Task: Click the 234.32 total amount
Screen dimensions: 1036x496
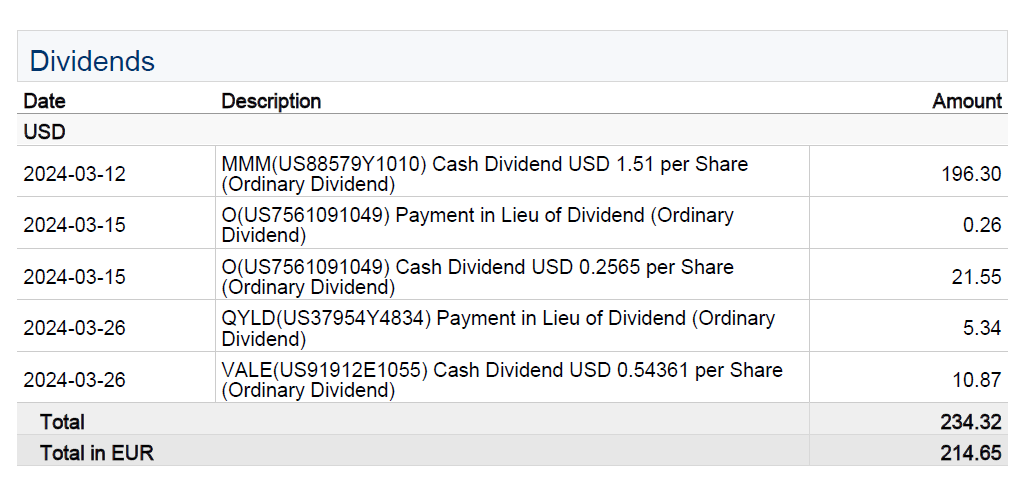Action: coord(970,422)
